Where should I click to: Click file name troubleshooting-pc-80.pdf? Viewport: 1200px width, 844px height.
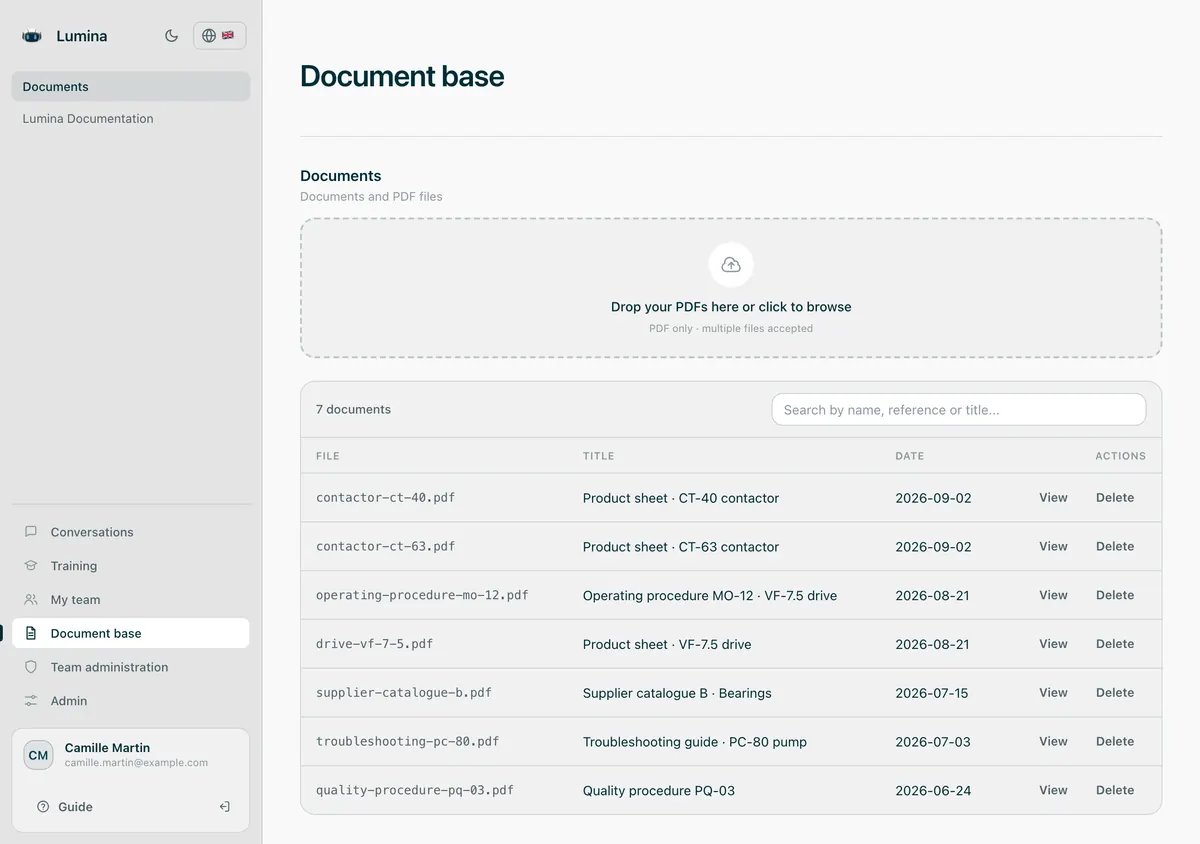point(408,742)
